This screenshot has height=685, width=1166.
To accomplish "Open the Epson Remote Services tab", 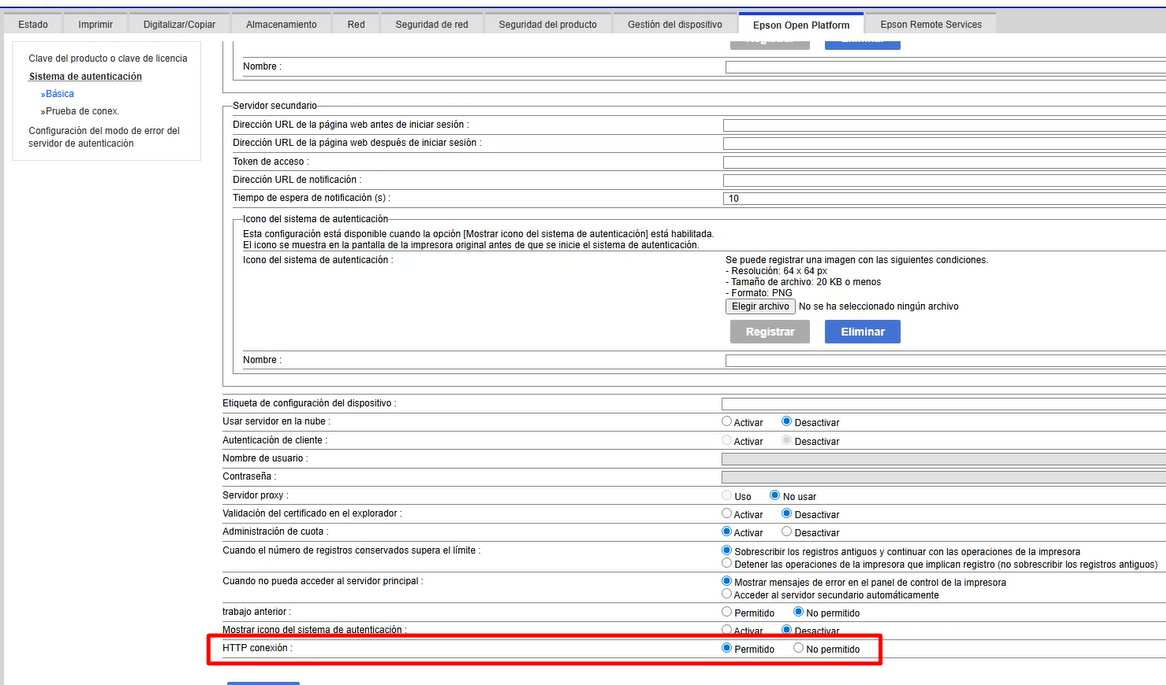I will pos(930,24).
